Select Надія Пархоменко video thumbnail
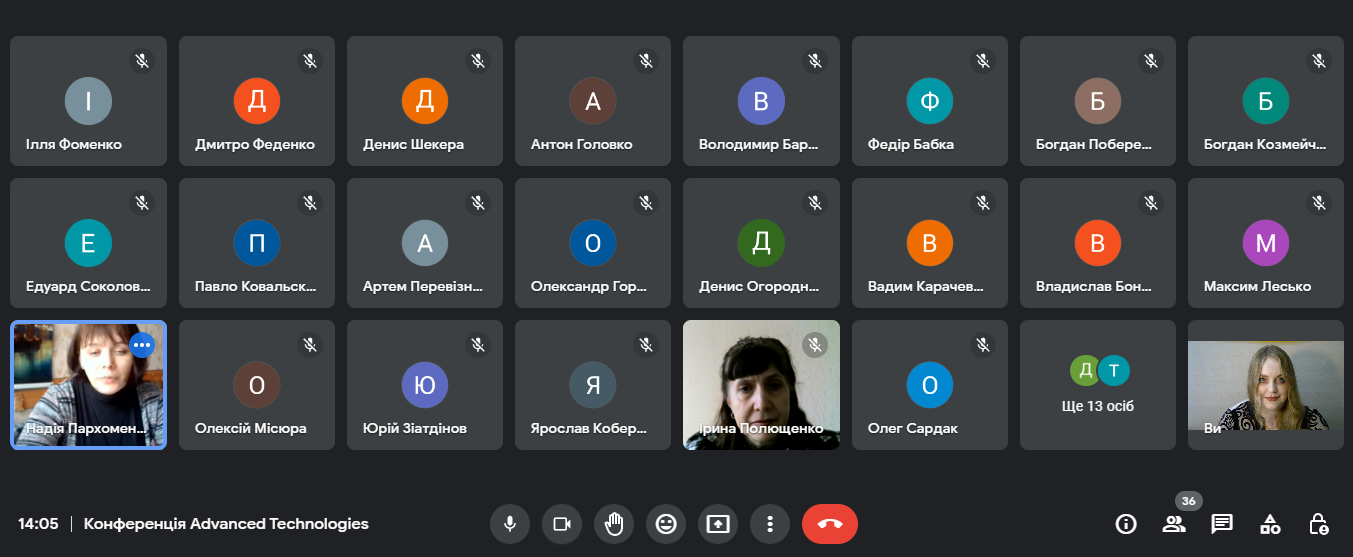The height and width of the screenshot is (557, 1353). tap(89, 385)
